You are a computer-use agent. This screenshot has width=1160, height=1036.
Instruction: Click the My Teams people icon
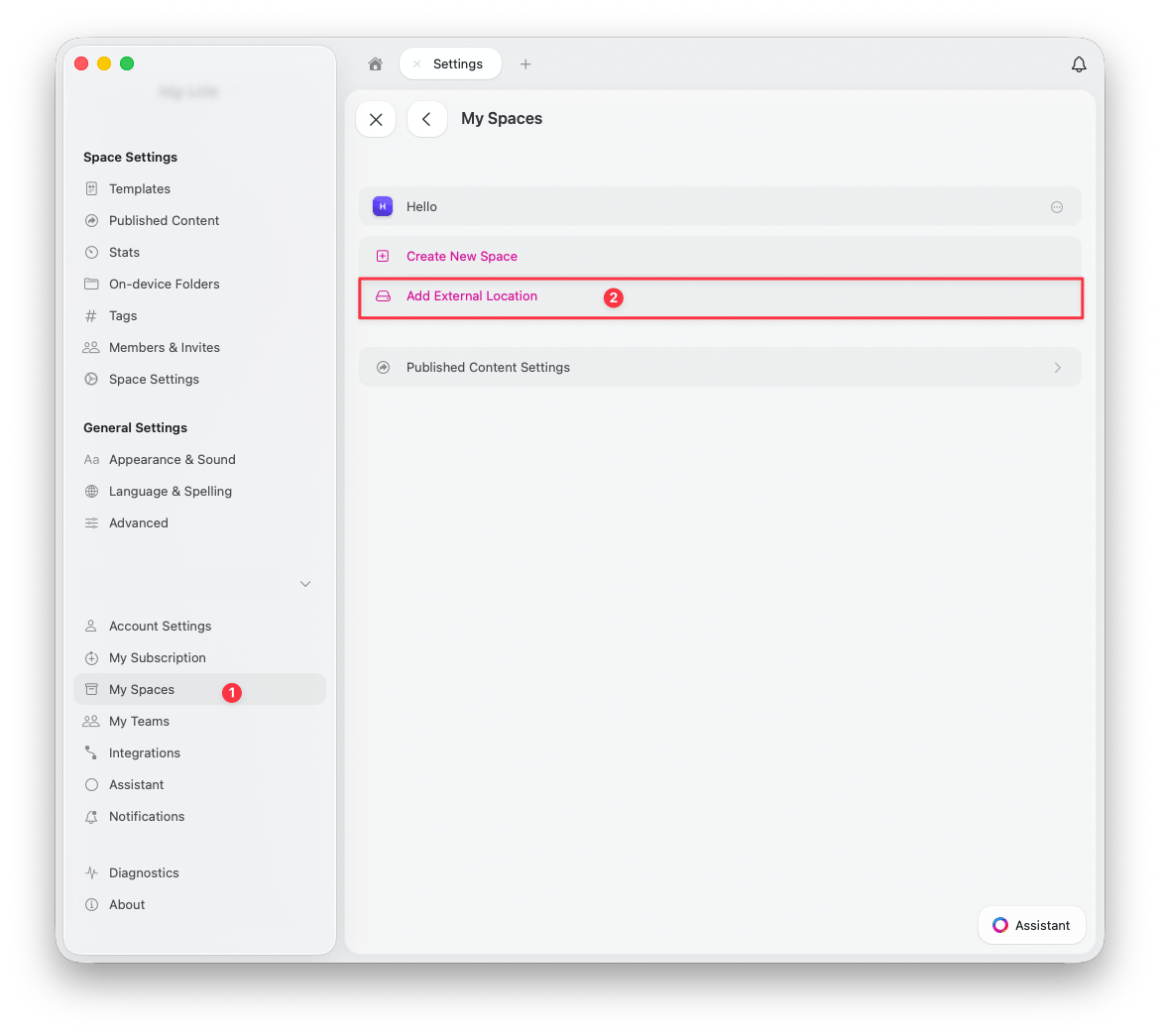tap(91, 722)
